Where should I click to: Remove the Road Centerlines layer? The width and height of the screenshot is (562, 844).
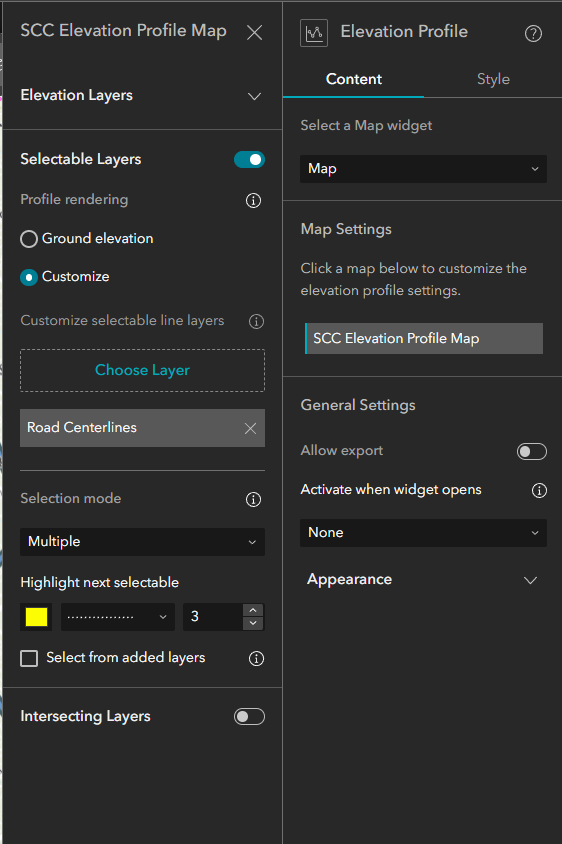[x=250, y=428]
